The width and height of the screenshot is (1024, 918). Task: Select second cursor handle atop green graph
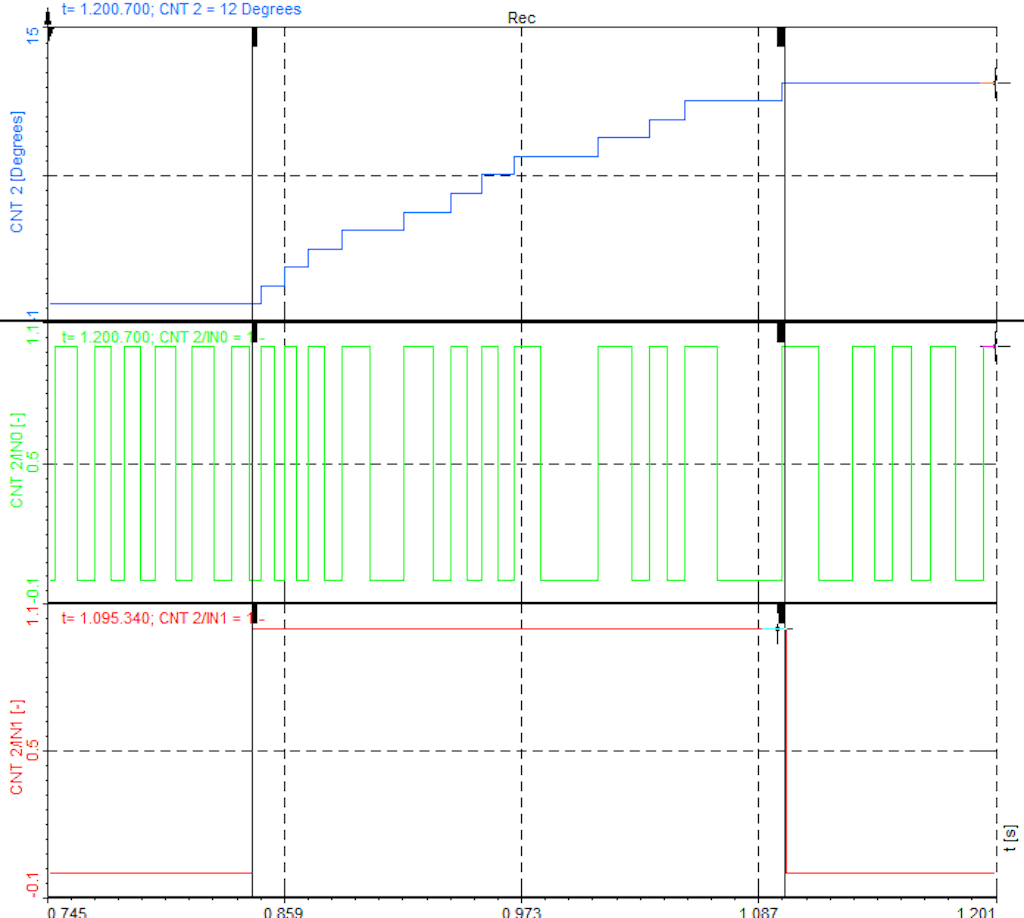tap(780, 332)
